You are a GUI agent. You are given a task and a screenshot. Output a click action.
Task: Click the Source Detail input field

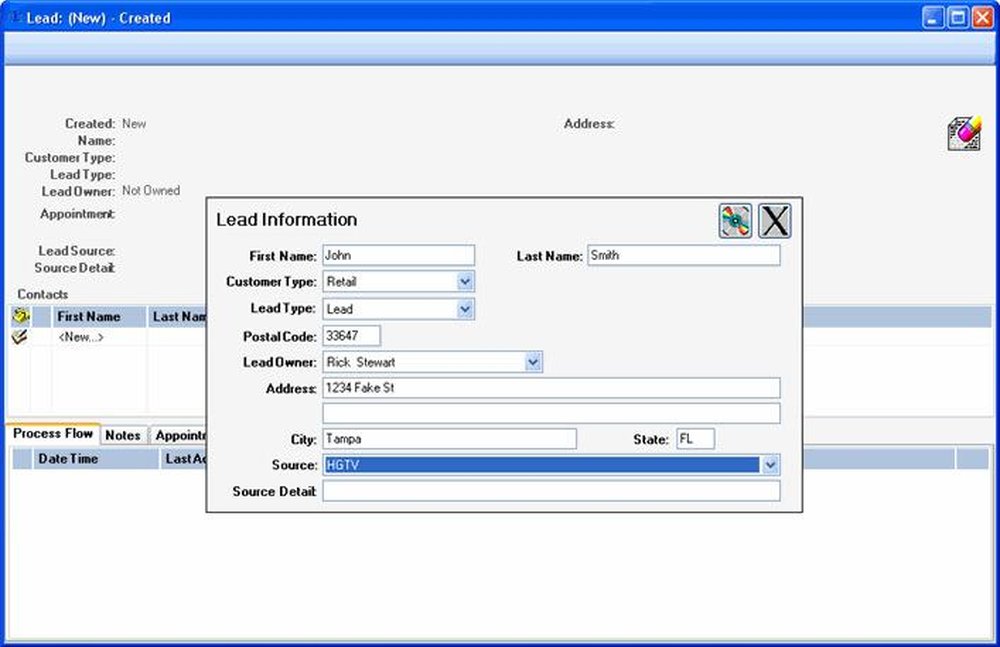[x=551, y=491]
